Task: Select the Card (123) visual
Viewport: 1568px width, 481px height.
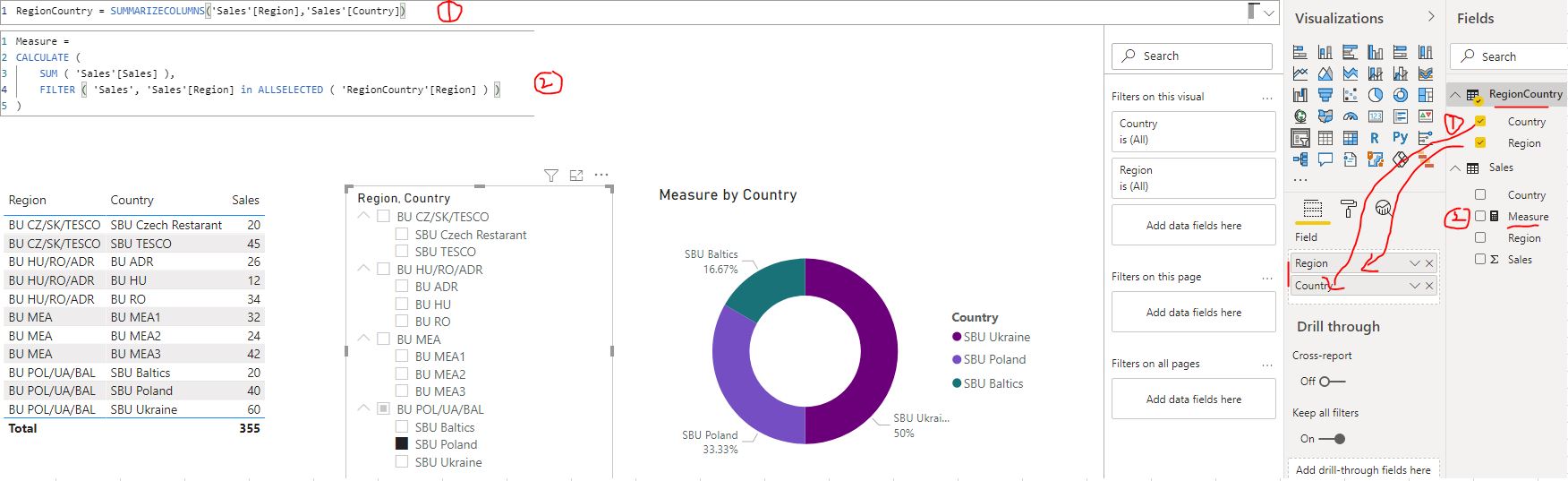Action: pos(1376,116)
